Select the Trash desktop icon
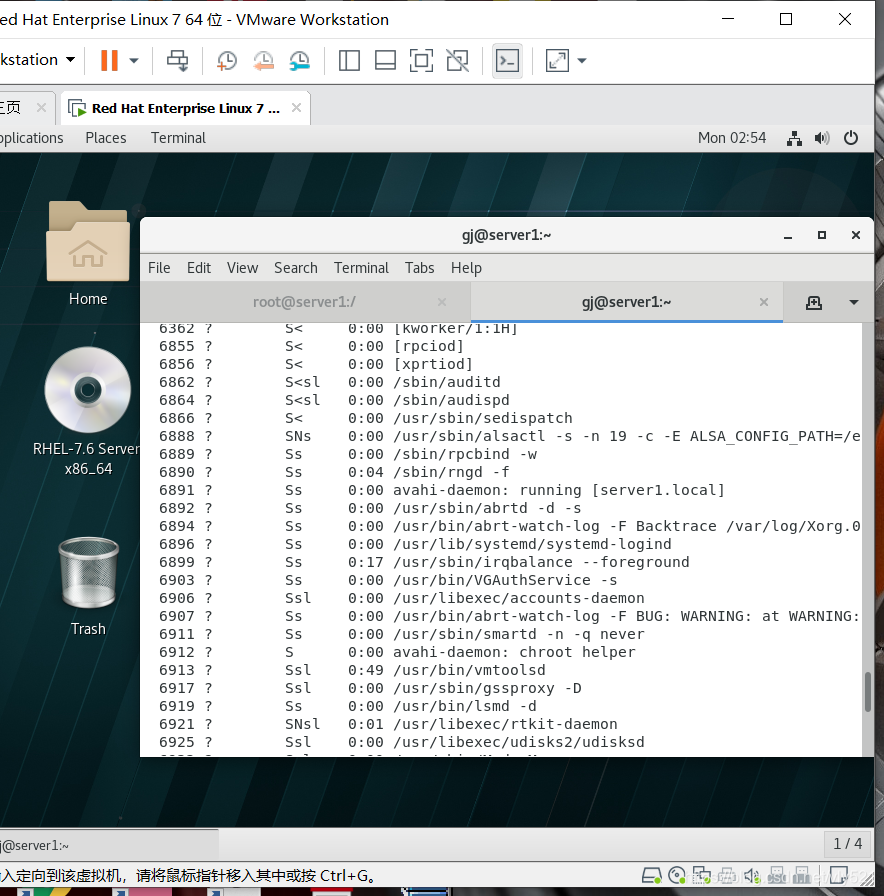Image resolution: width=884 pixels, height=896 pixels. tap(89, 587)
